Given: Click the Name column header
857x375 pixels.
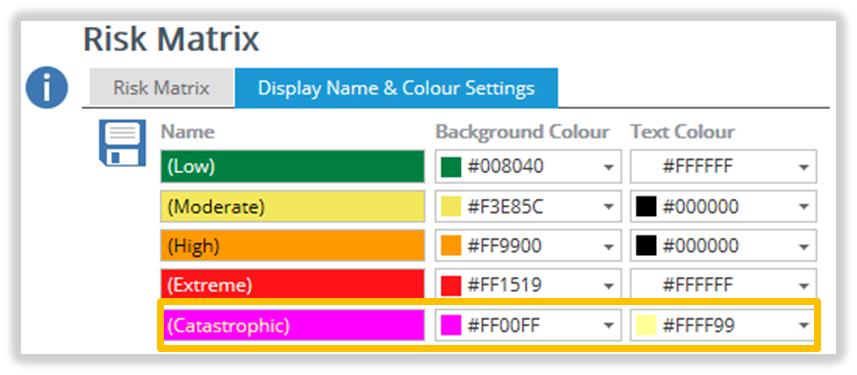Looking at the screenshot, I should (187, 132).
